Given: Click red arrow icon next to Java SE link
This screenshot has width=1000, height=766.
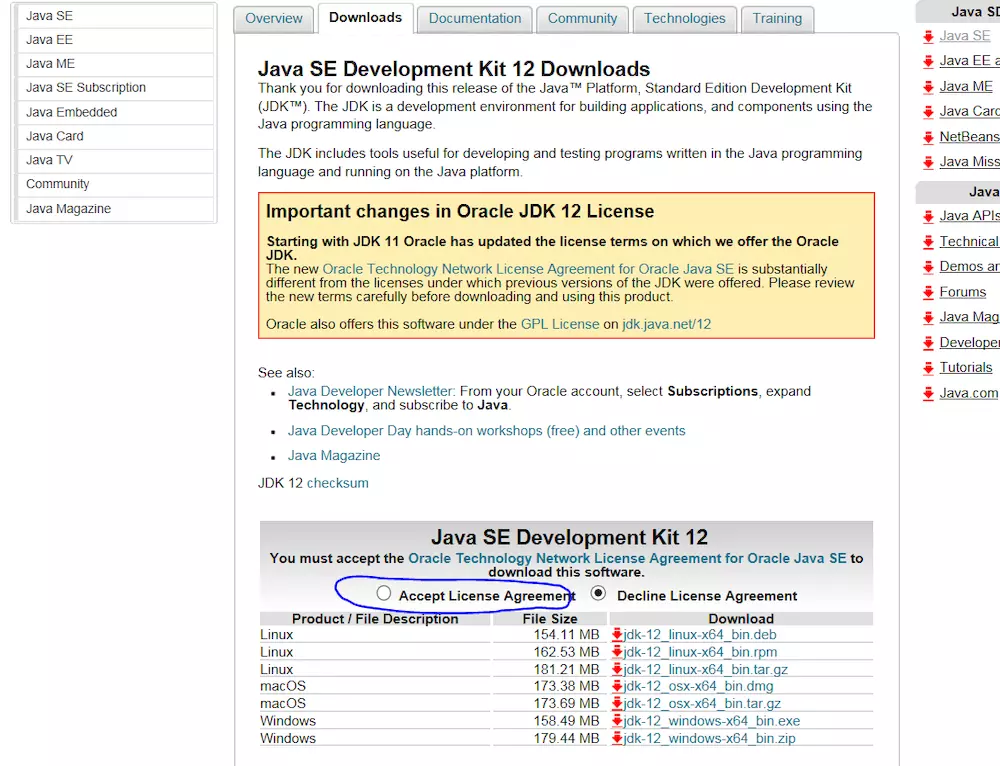Looking at the screenshot, I should pos(928,37).
